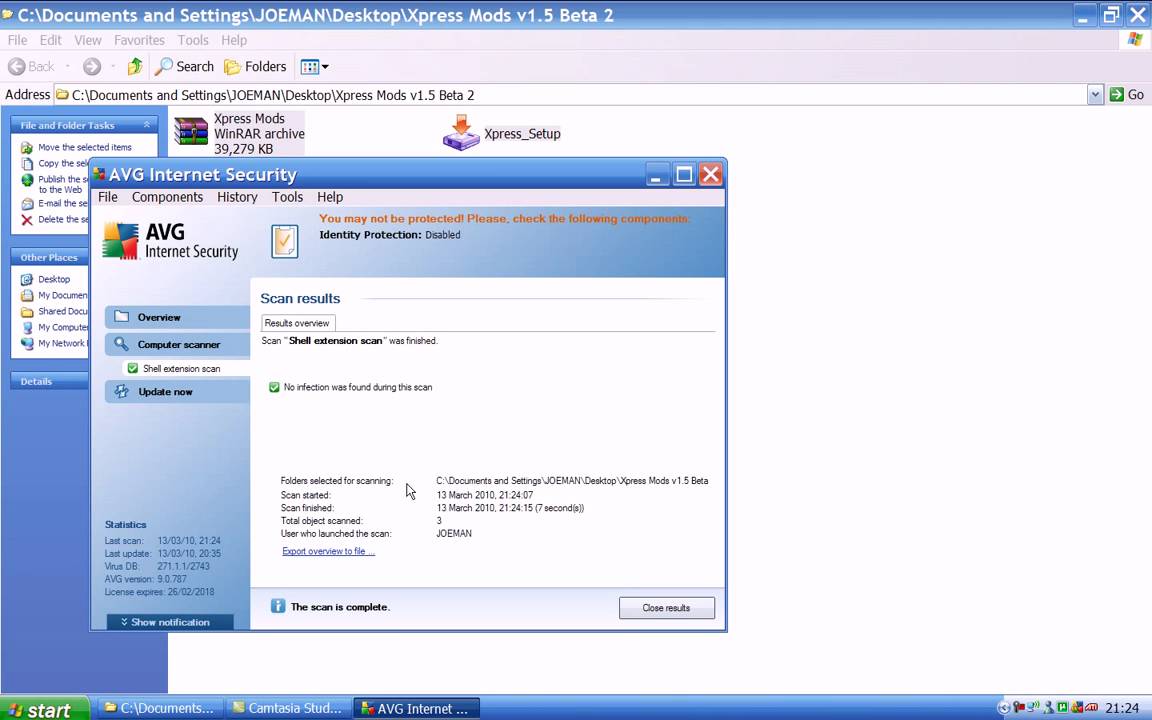Image resolution: width=1152 pixels, height=720 pixels.
Task: Click Update now in AVG sidebar
Action: pyautogui.click(x=177, y=392)
